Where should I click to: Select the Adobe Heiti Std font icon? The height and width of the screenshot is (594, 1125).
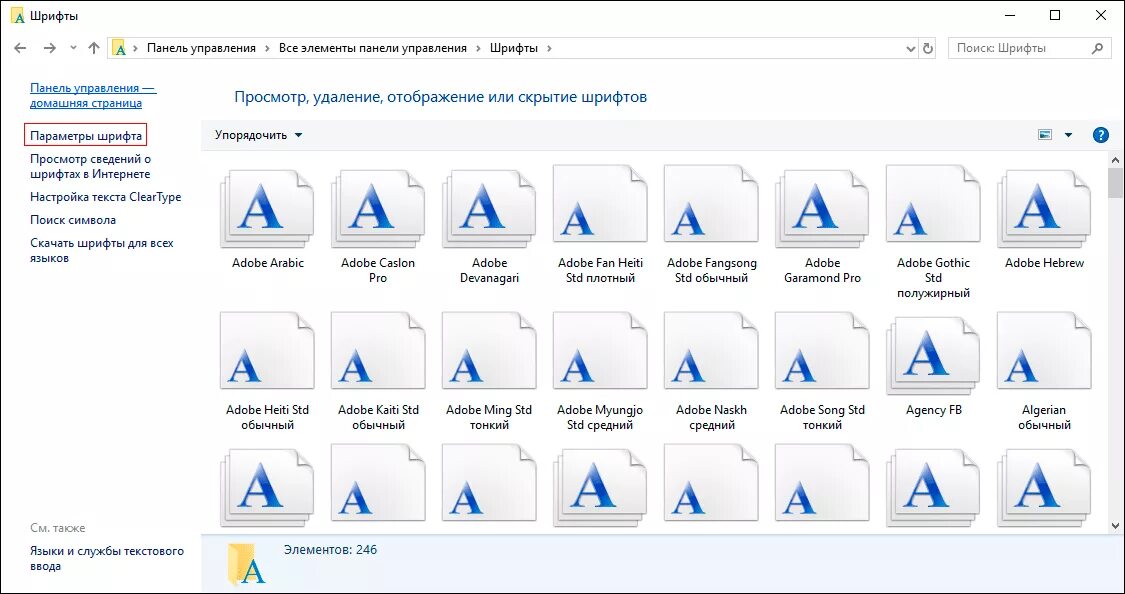pos(268,352)
